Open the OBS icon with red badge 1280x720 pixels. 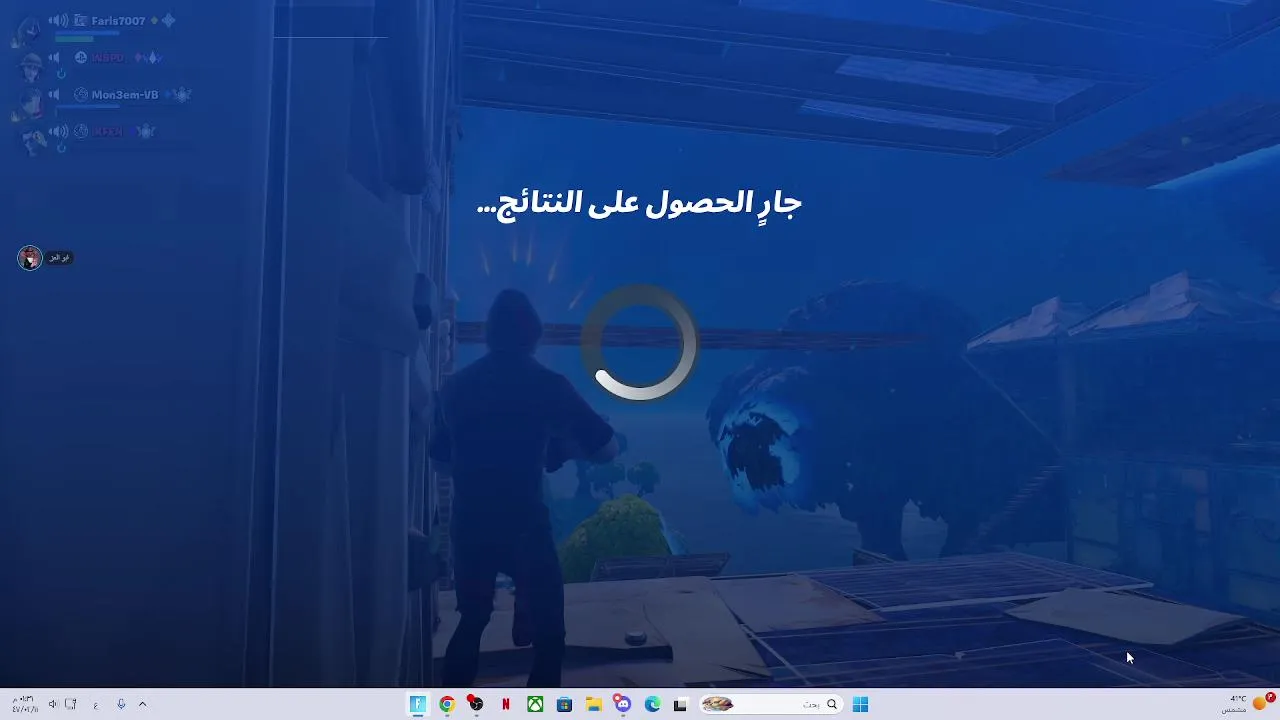click(x=476, y=704)
